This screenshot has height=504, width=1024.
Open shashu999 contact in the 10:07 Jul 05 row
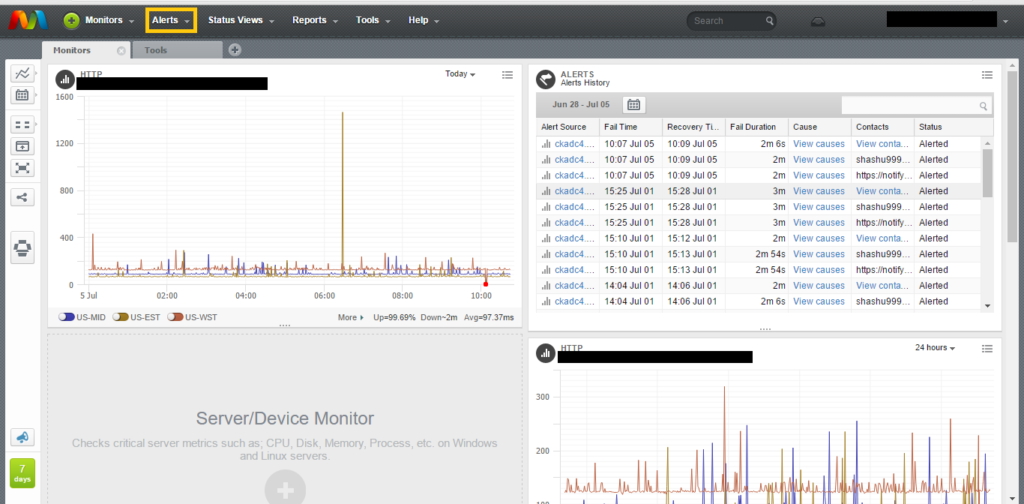pos(883,159)
